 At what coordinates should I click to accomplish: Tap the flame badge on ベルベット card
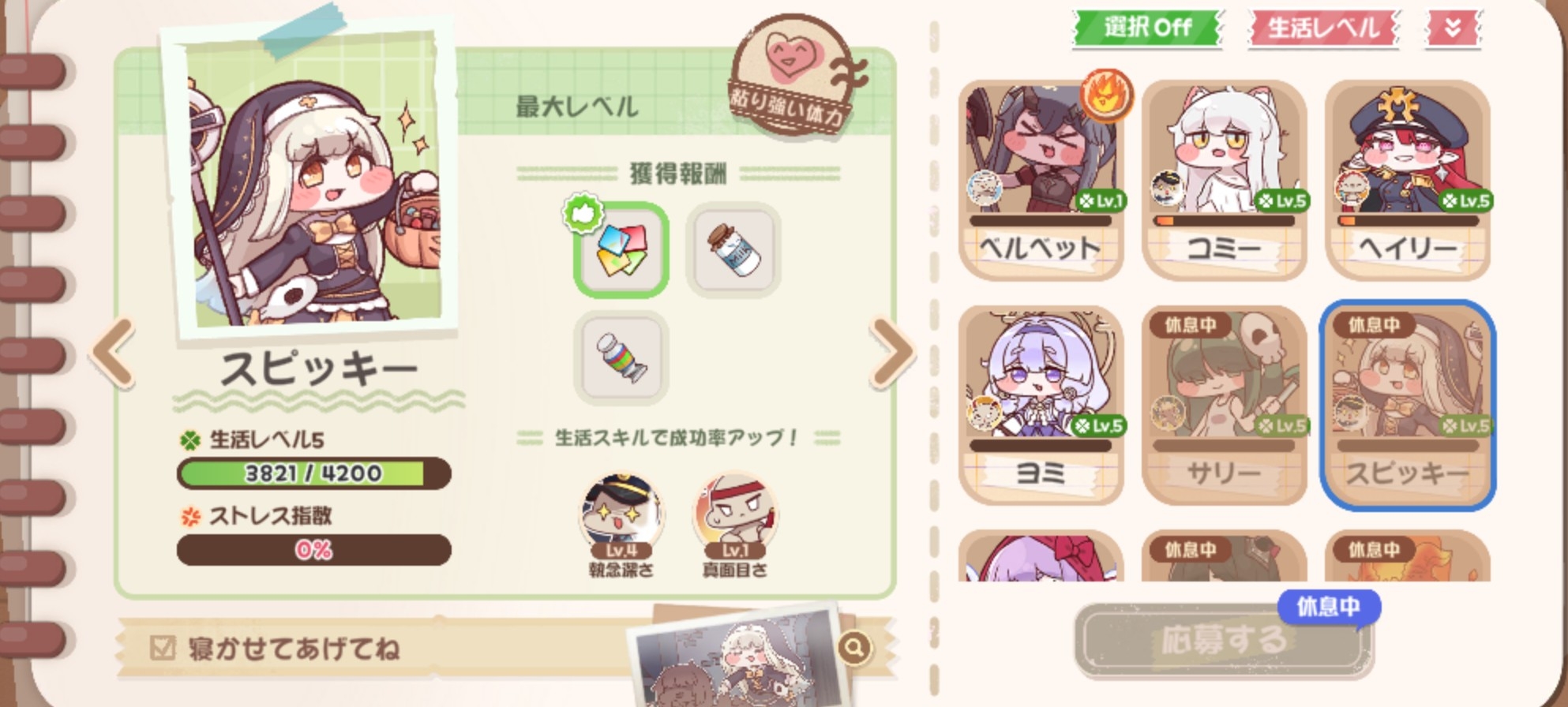tap(1106, 95)
